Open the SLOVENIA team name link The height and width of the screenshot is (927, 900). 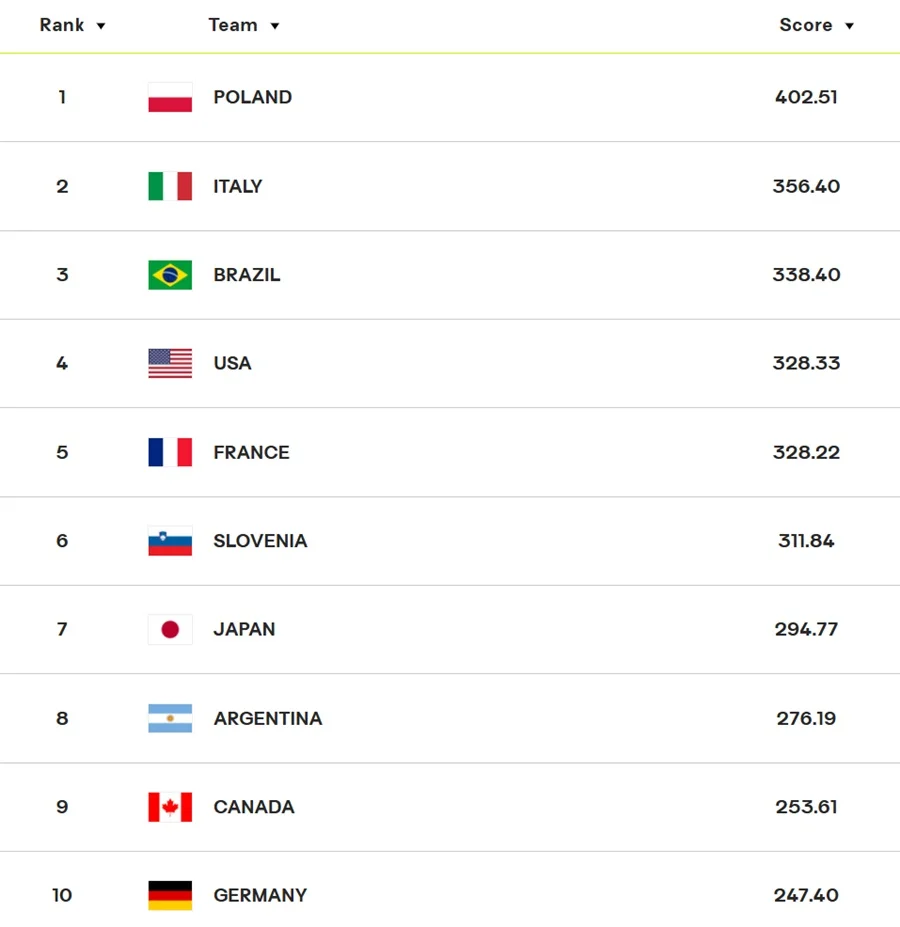[x=260, y=541]
